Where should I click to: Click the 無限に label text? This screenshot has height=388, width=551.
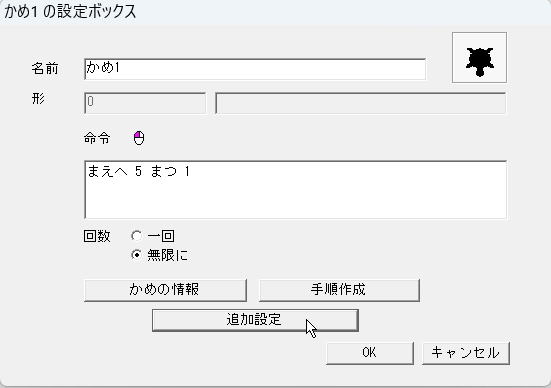click(168, 255)
